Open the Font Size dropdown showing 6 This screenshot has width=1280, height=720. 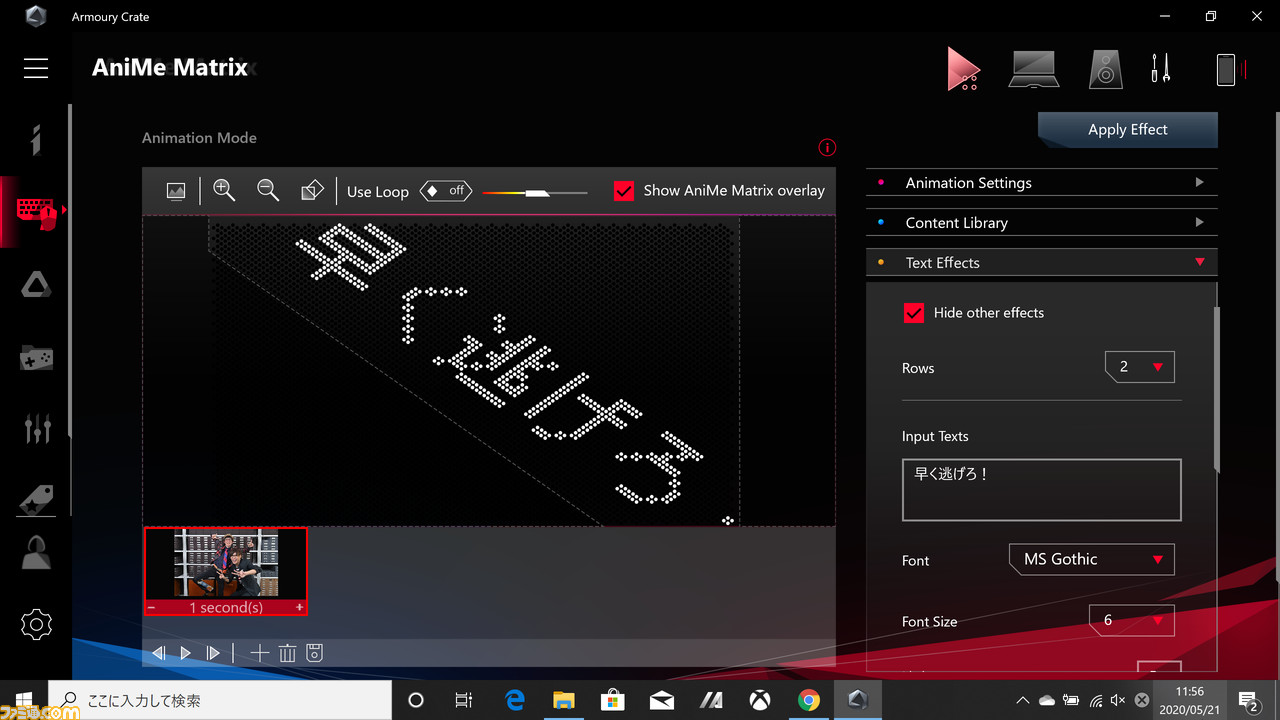click(x=1132, y=621)
